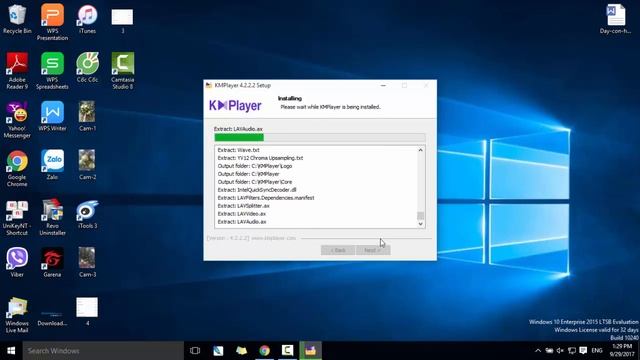Click the installation progress bar
This screenshot has height=360, width=640.
[x=320, y=138]
